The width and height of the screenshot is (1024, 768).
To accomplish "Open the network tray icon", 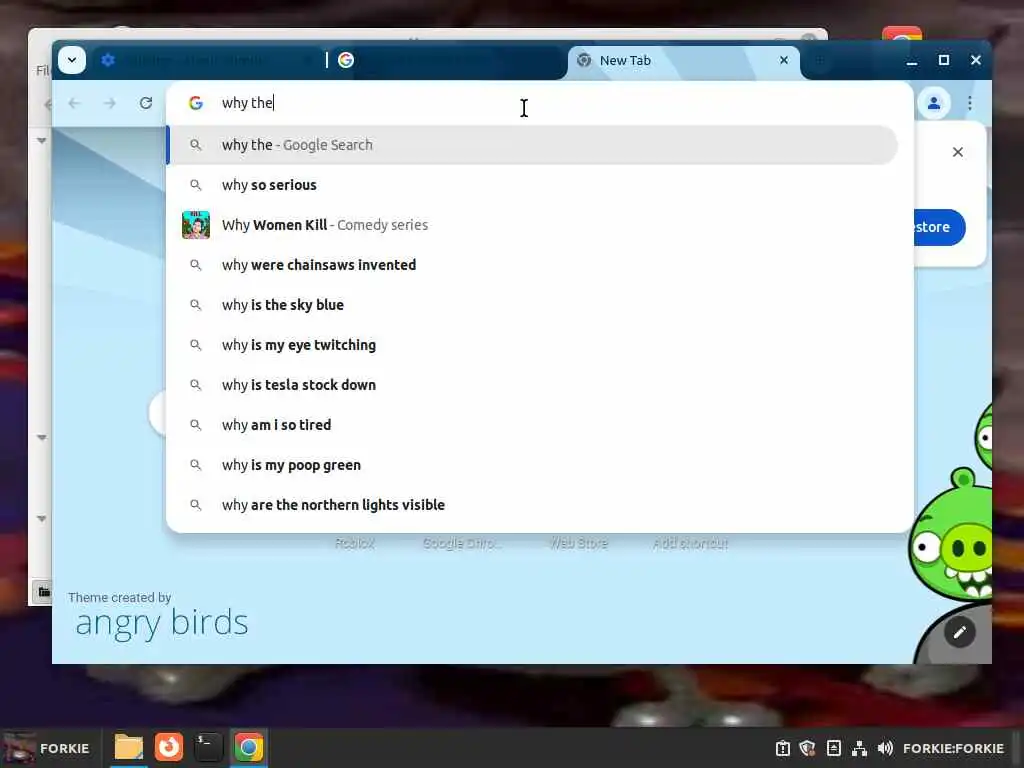I will point(859,748).
